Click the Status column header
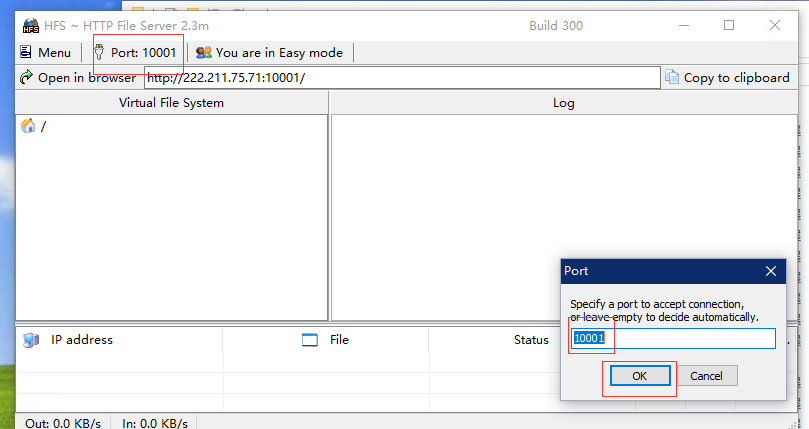 (530, 339)
